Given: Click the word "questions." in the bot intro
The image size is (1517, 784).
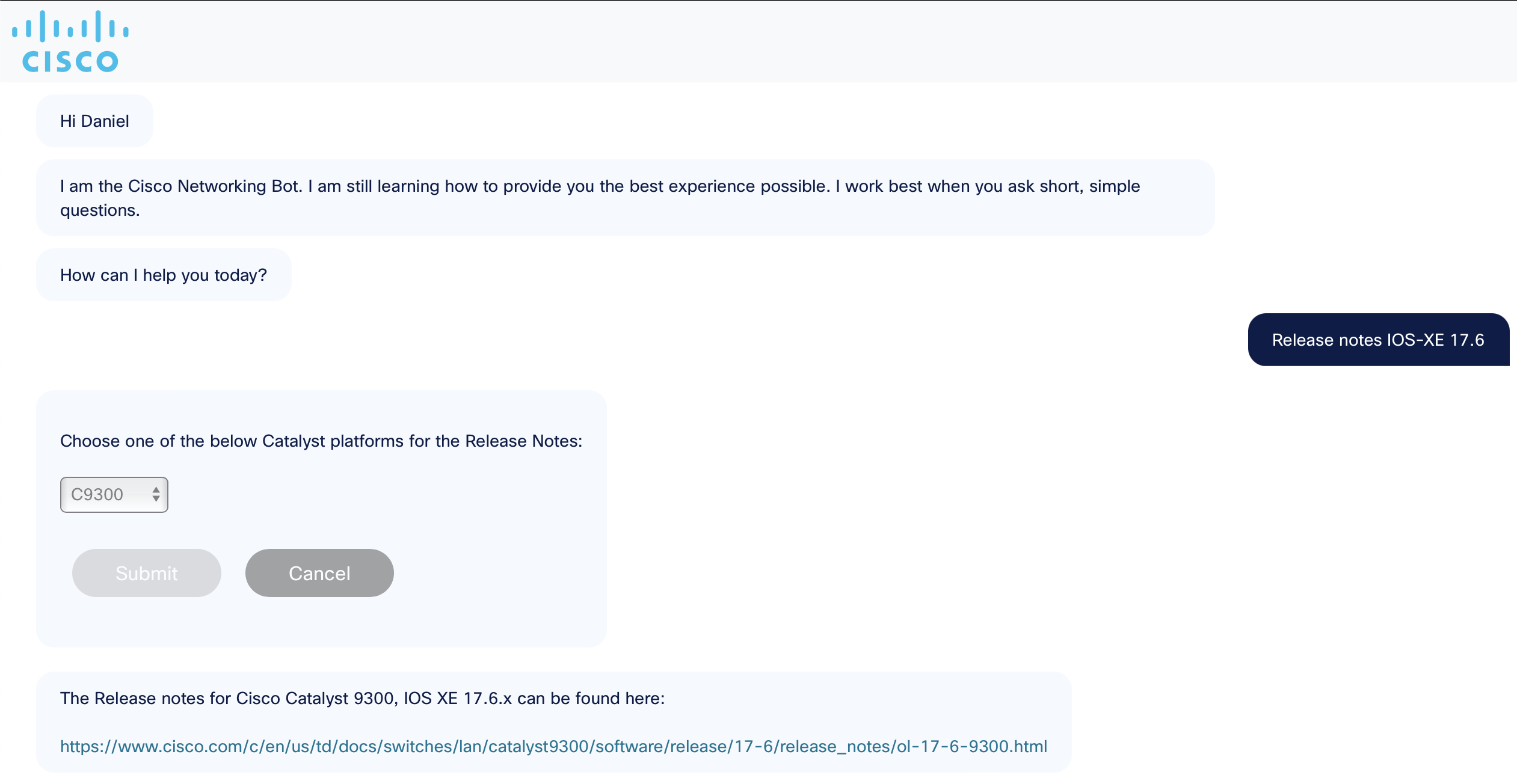Looking at the screenshot, I should point(100,210).
